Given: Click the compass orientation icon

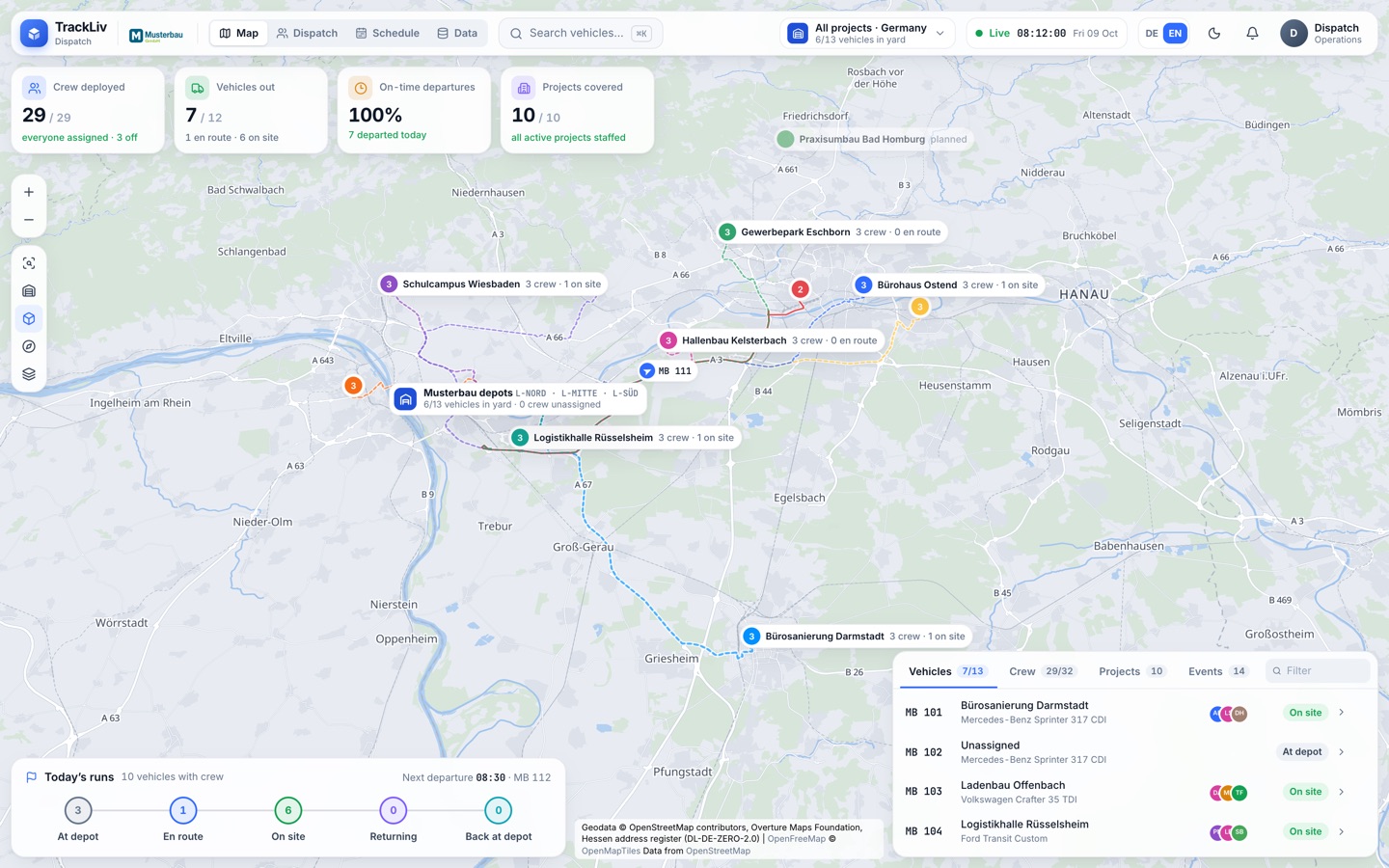Looking at the screenshot, I should pos(29,346).
